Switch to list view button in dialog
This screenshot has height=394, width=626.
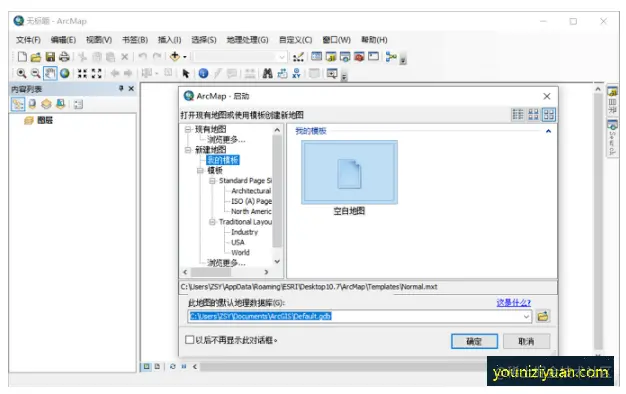[x=518, y=115]
